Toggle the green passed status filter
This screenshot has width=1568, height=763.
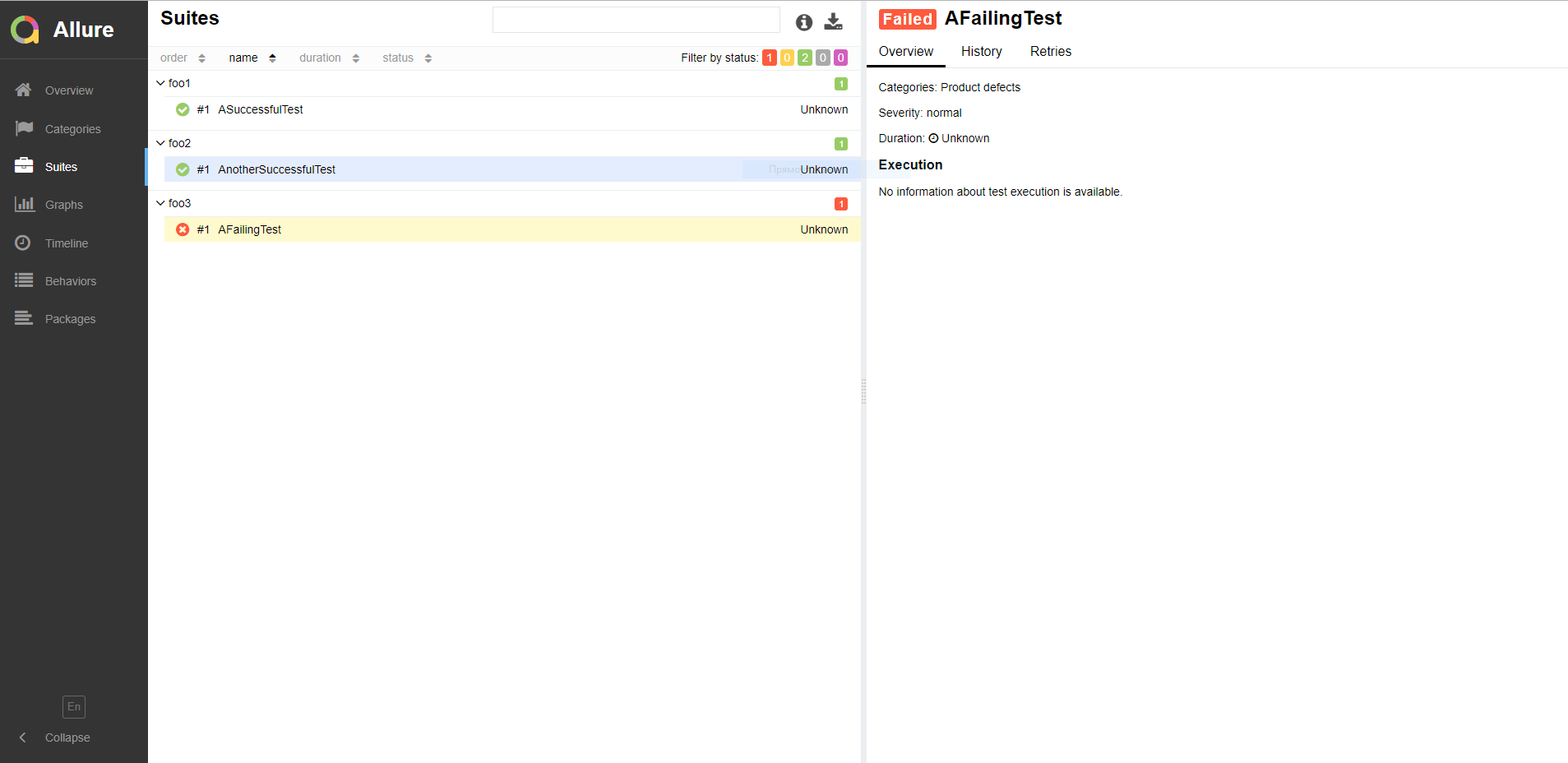[x=805, y=58]
